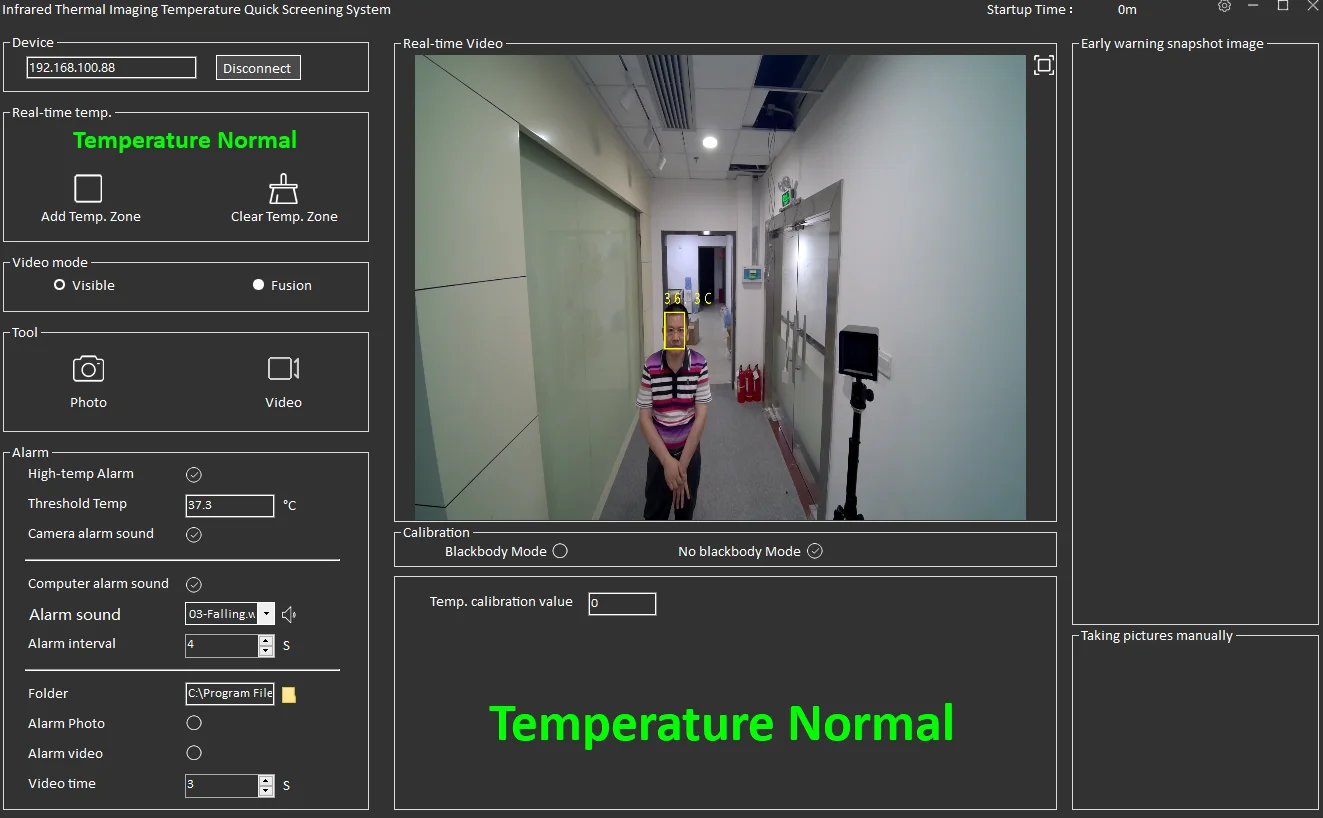The height and width of the screenshot is (818, 1323).
Task: Take a snapshot with the Photo camera icon
Action: pos(88,369)
